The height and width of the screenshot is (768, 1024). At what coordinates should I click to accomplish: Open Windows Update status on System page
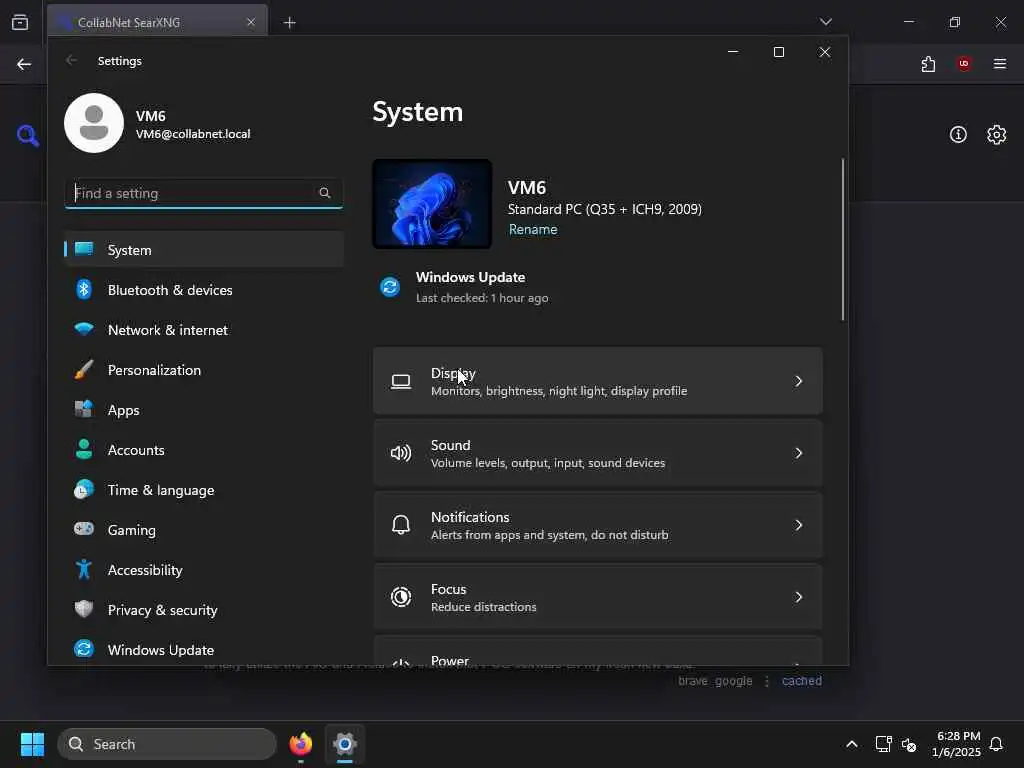(x=465, y=287)
